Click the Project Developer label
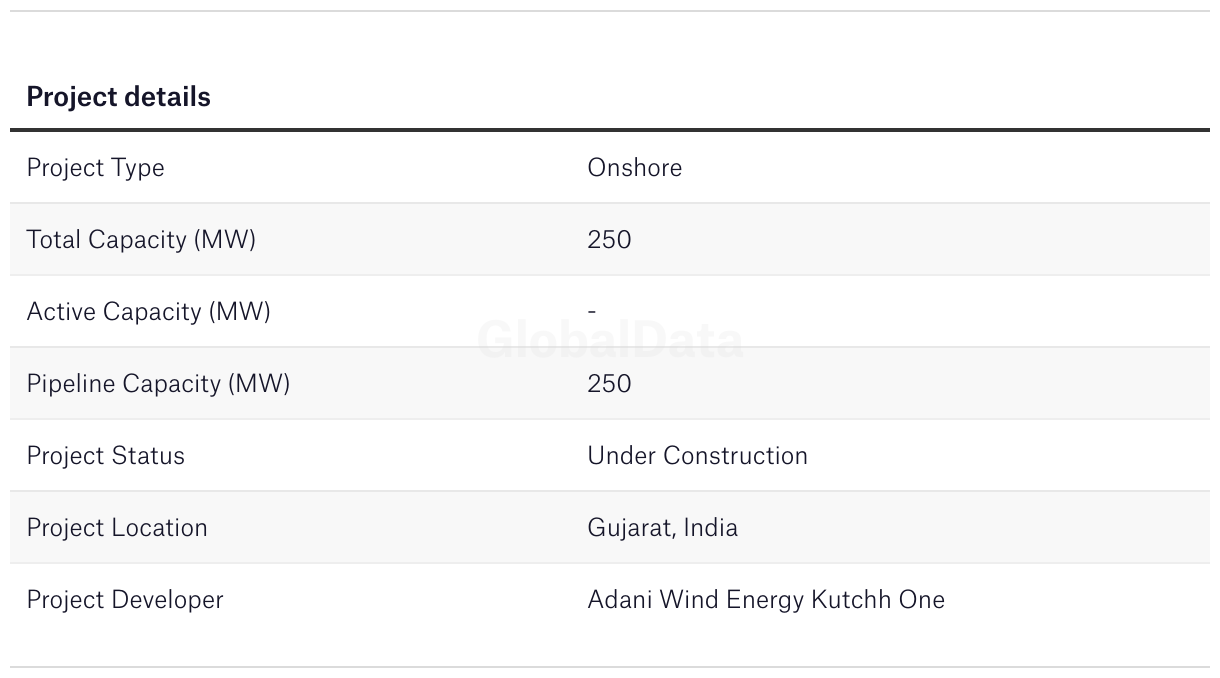The width and height of the screenshot is (1220, 678). [x=125, y=600]
